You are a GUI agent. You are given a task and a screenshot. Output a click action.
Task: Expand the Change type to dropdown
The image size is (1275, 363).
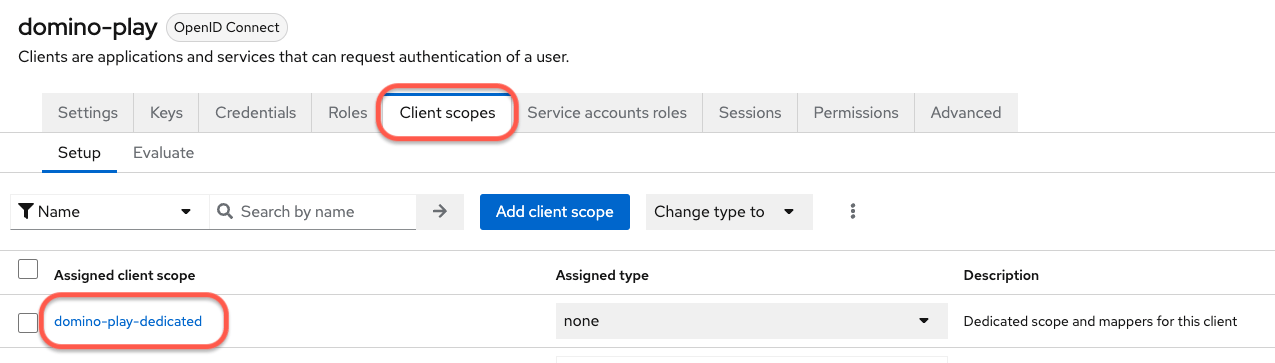coord(729,212)
